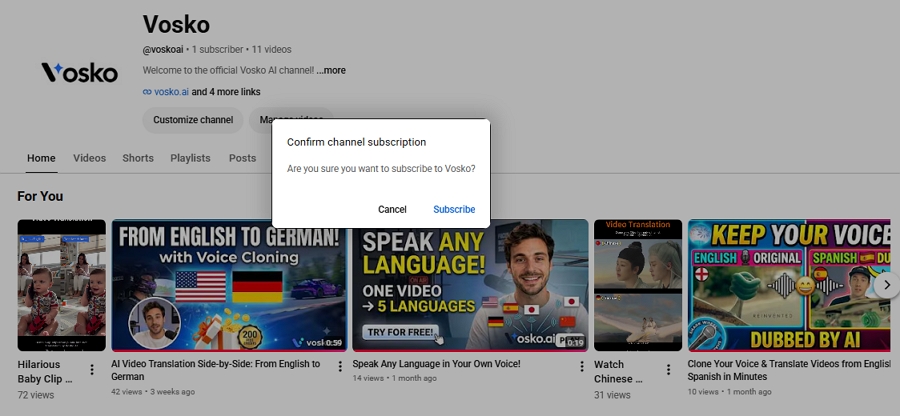Open the Home tab
The width and height of the screenshot is (900, 416).
pyautogui.click(x=41, y=158)
